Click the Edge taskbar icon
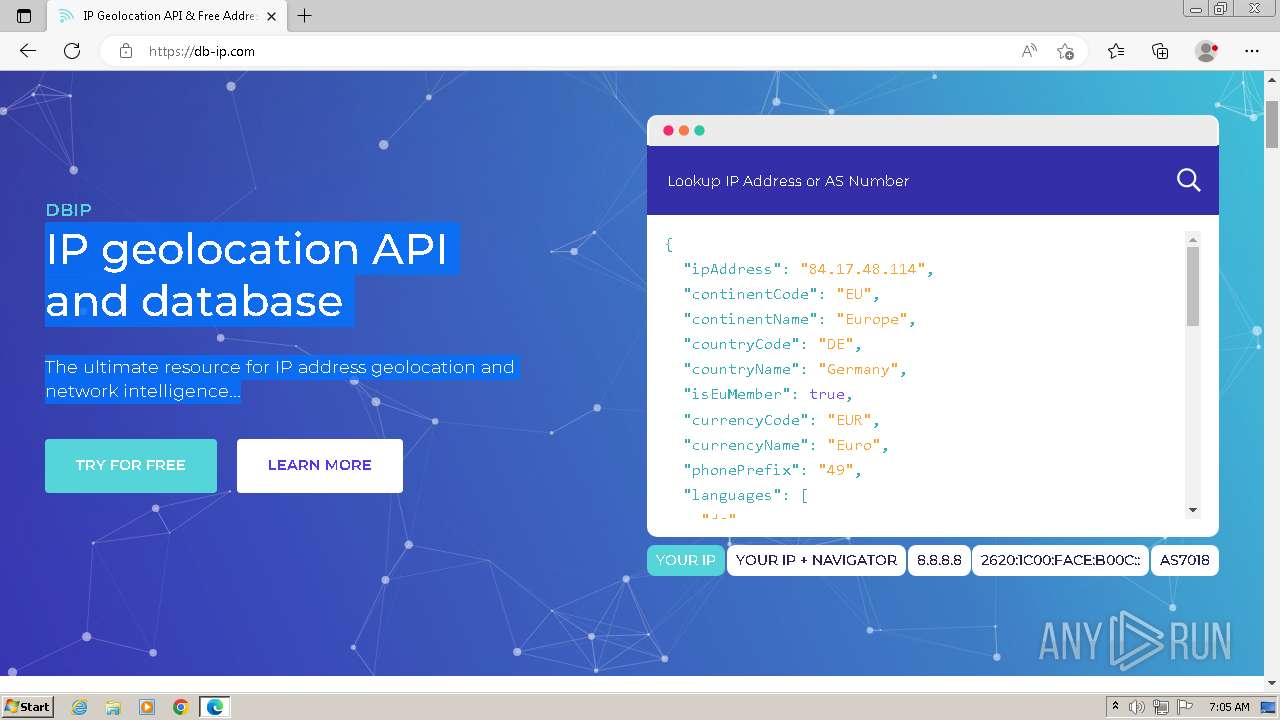1280x720 pixels. pyautogui.click(x=215, y=707)
